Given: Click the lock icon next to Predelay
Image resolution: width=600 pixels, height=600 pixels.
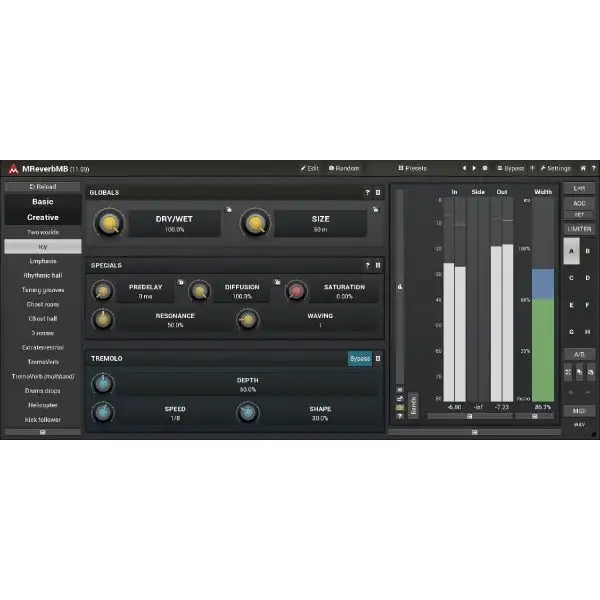Looking at the screenshot, I should point(180,283).
